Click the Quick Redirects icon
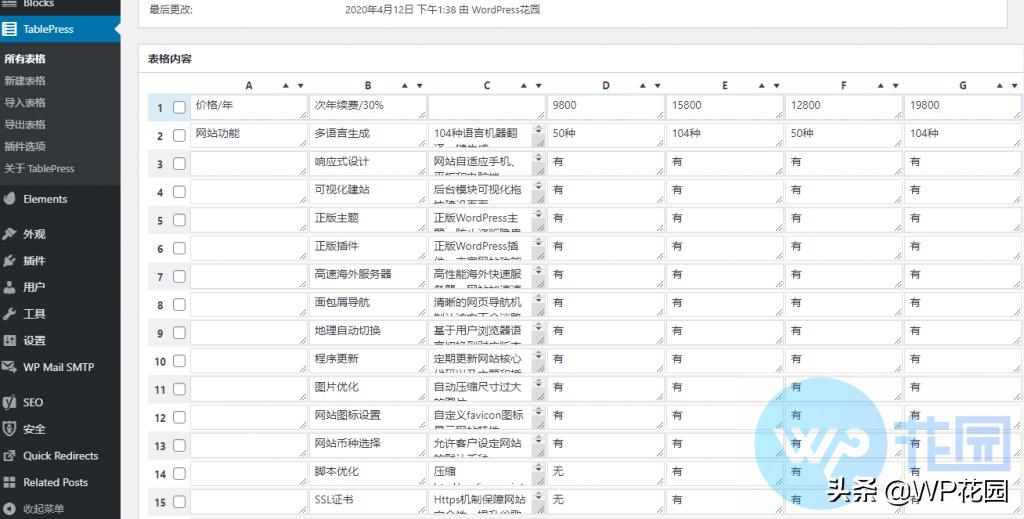Viewport: 1024px width, 519px height. coord(9,456)
